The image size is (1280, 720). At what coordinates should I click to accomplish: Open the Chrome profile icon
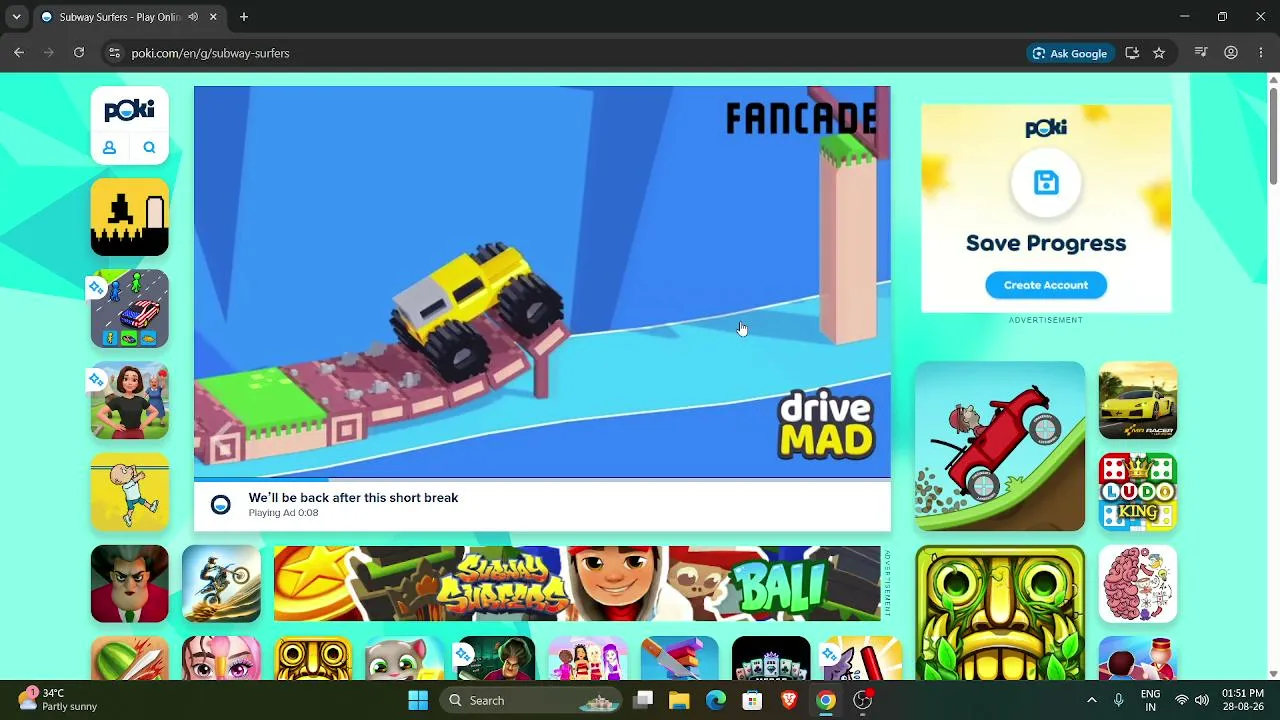coord(1231,53)
